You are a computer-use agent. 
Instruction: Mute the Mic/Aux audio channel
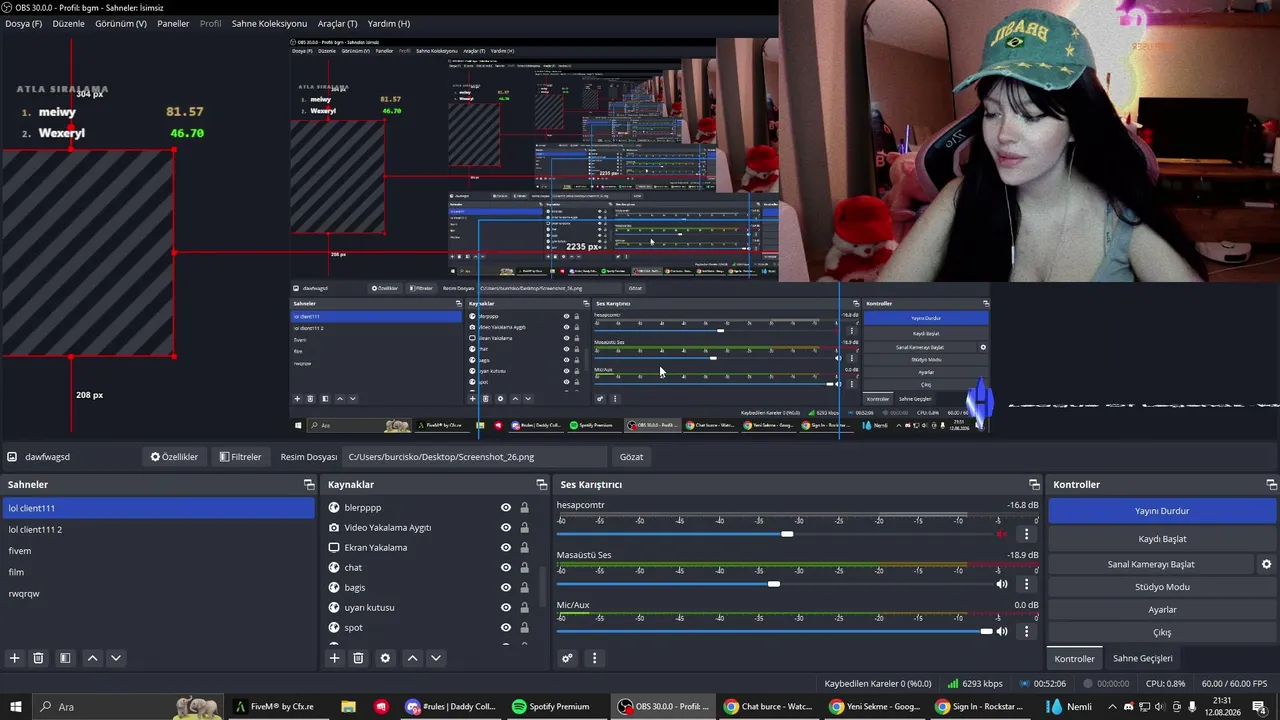[x=1002, y=631]
